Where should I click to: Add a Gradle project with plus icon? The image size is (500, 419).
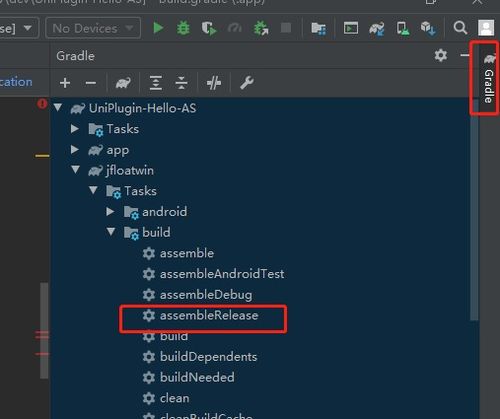point(65,83)
